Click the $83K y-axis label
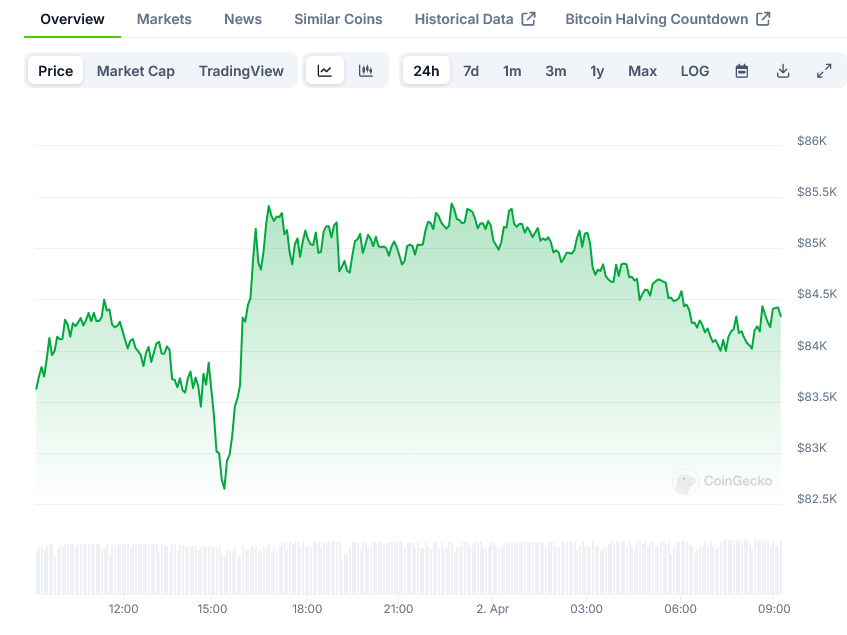This screenshot has height=635, width=847. 811,448
